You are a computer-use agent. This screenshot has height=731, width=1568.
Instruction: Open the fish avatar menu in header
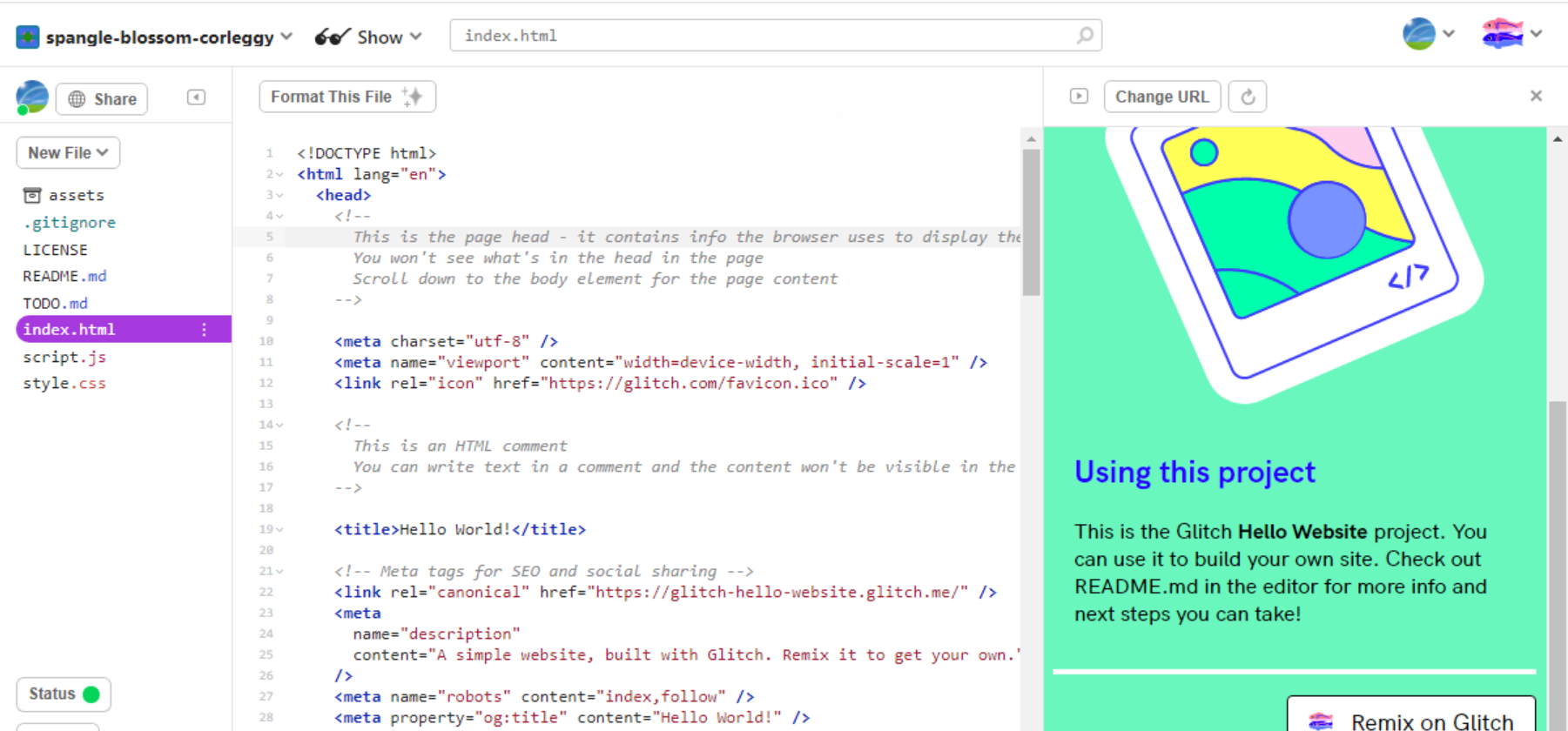(1511, 34)
